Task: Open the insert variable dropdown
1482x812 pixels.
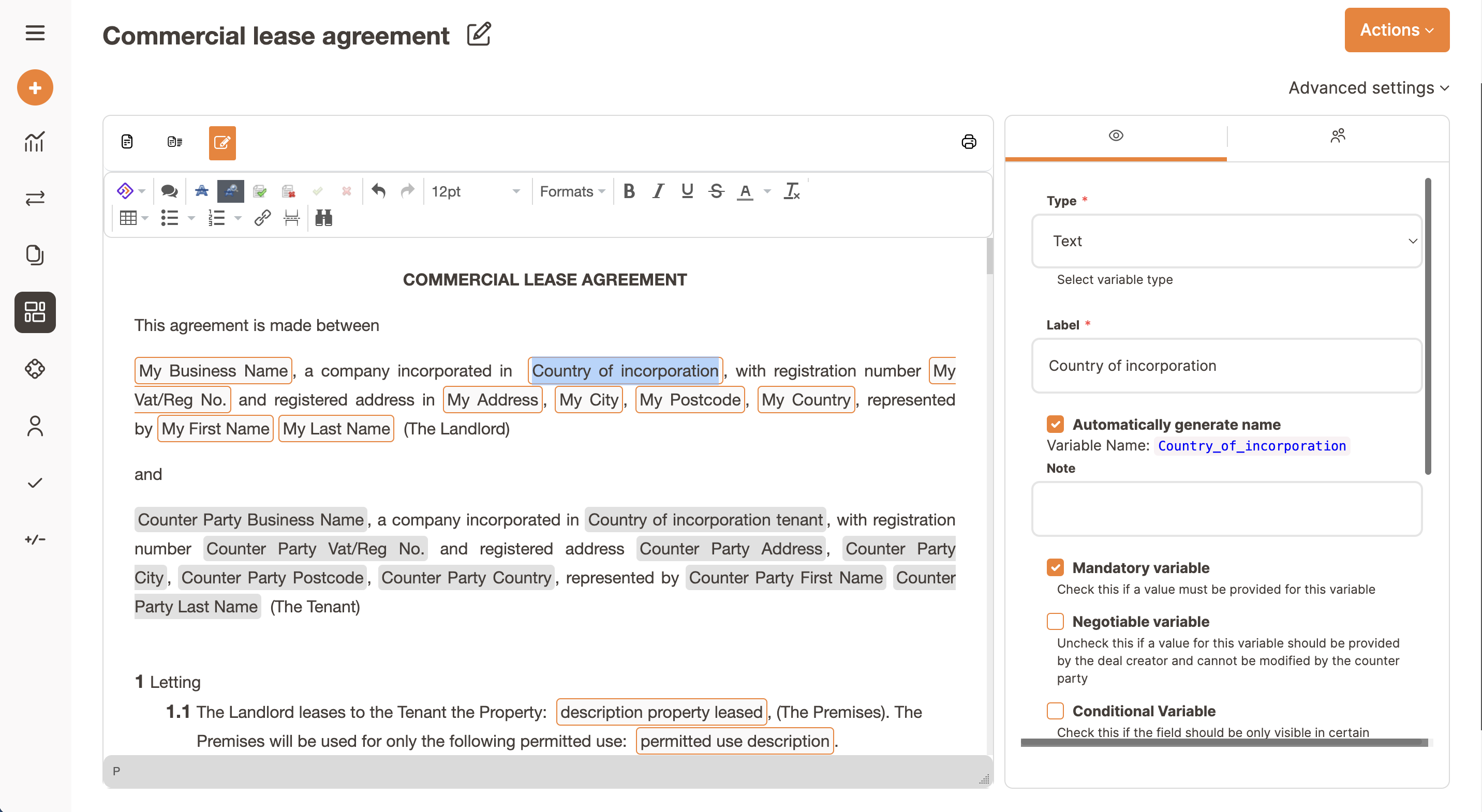Action: coord(131,191)
